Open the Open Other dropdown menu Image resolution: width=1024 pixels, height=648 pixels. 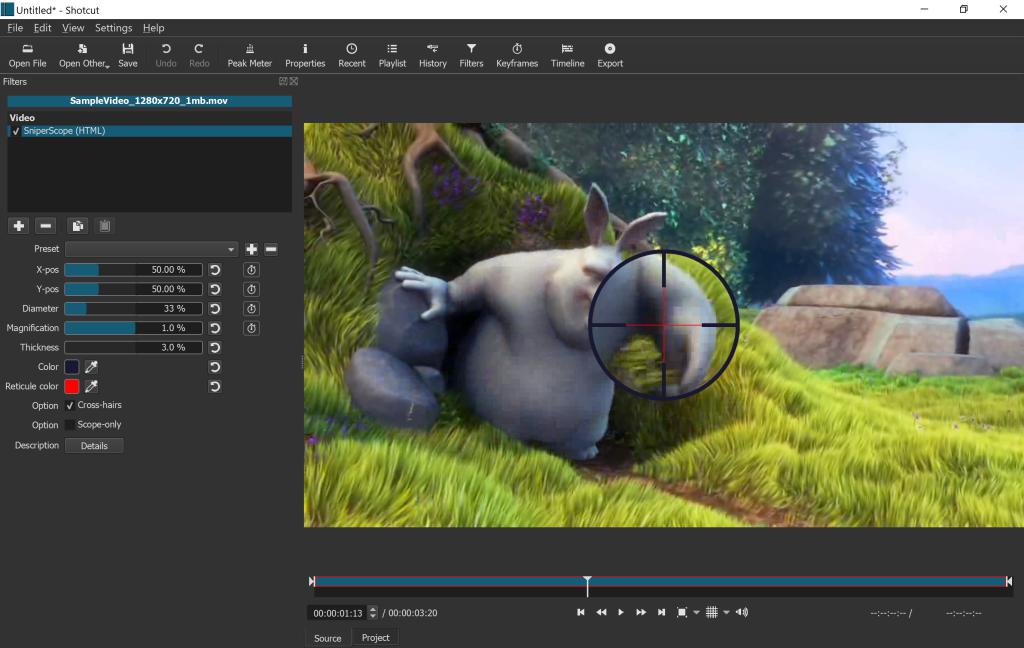click(84, 55)
